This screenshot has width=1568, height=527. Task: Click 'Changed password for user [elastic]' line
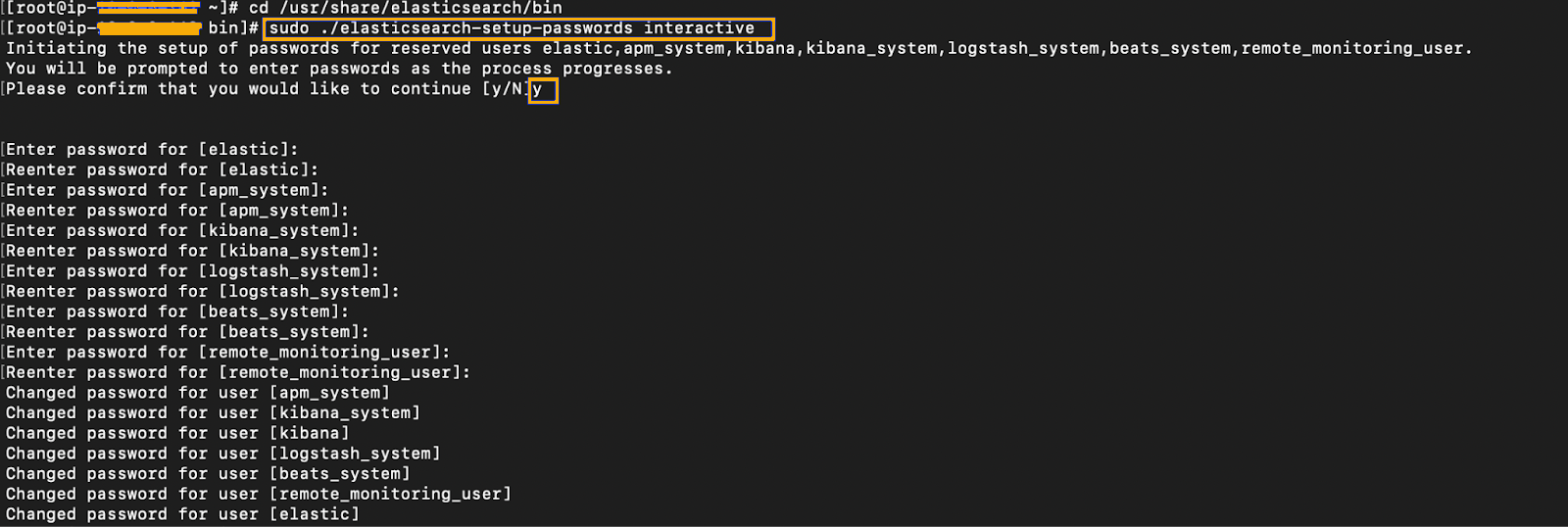pyautogui.click(x=182, y=515)
